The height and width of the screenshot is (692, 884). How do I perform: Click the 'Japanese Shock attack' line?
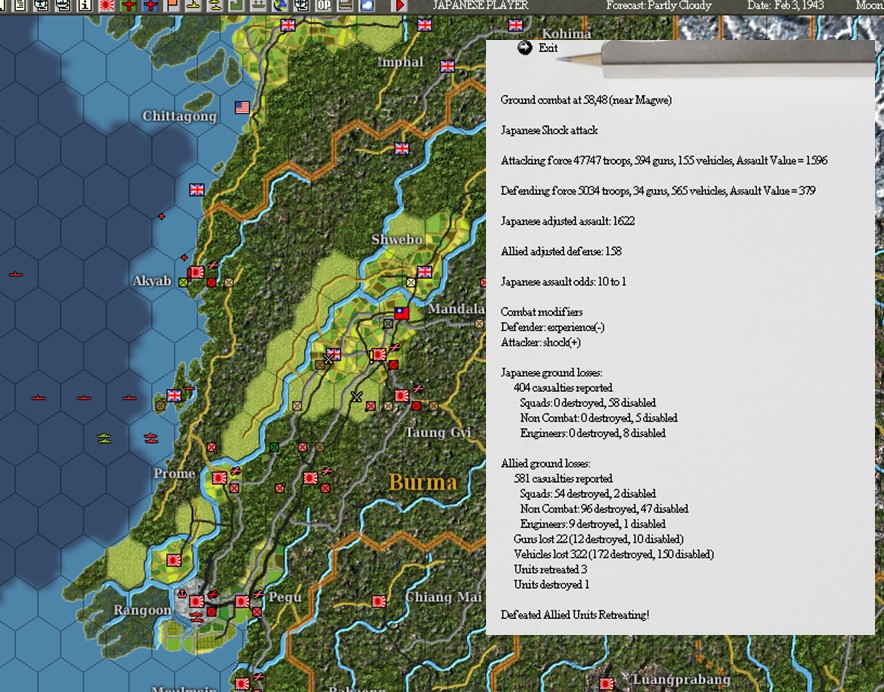[x=549, y=130]
